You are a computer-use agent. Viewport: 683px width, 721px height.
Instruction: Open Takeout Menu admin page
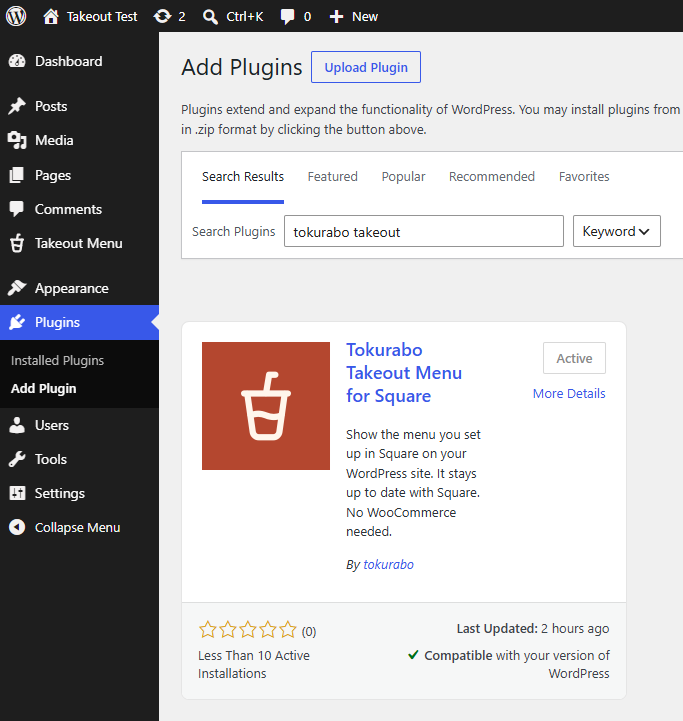(x=79, y=243)
